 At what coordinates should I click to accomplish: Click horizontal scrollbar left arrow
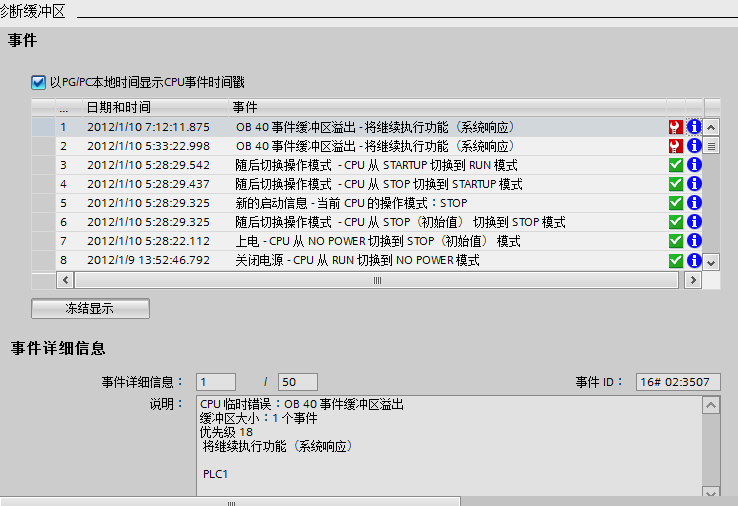coord(65,280)
